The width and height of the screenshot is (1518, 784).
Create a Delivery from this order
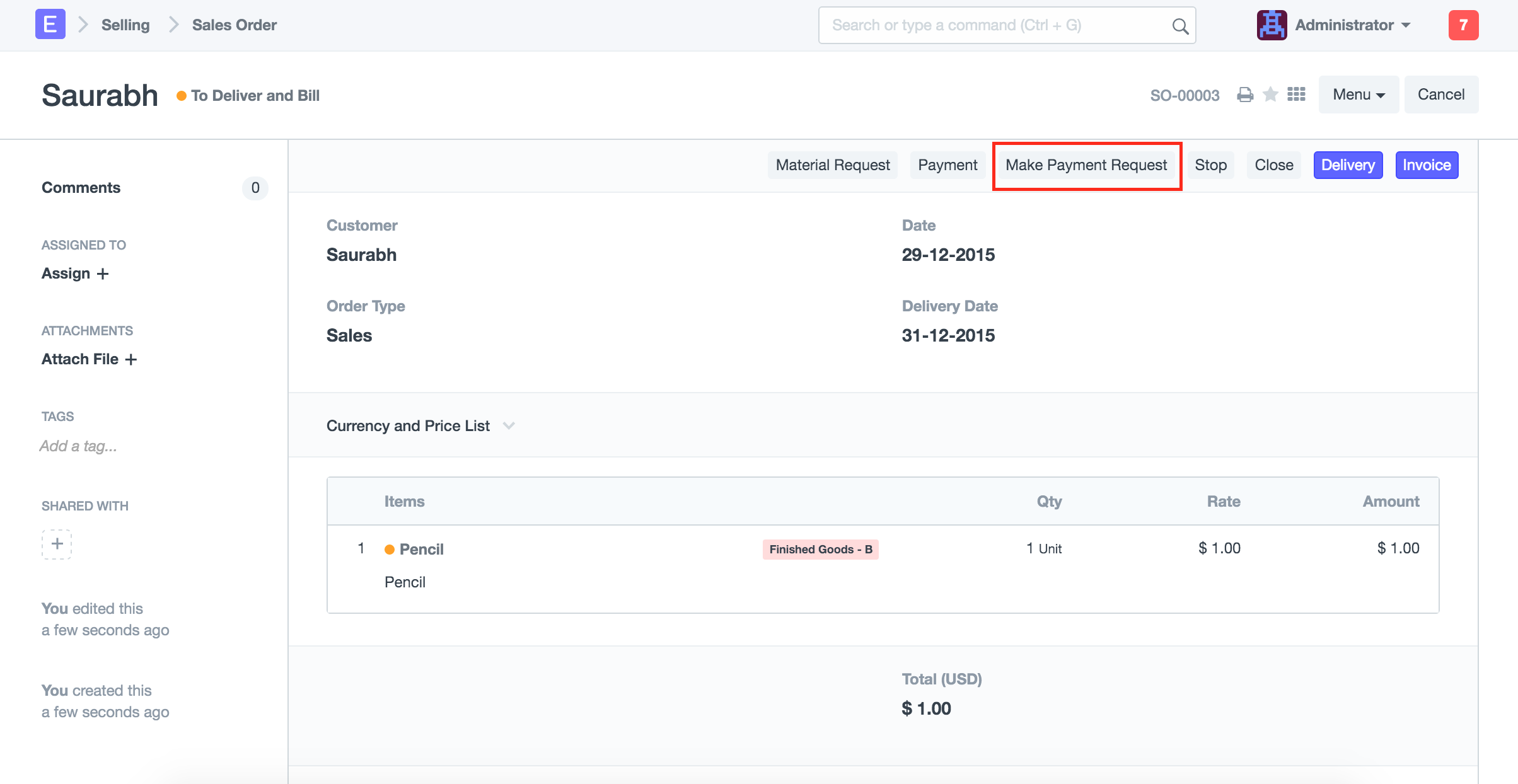coord(1348,165)
